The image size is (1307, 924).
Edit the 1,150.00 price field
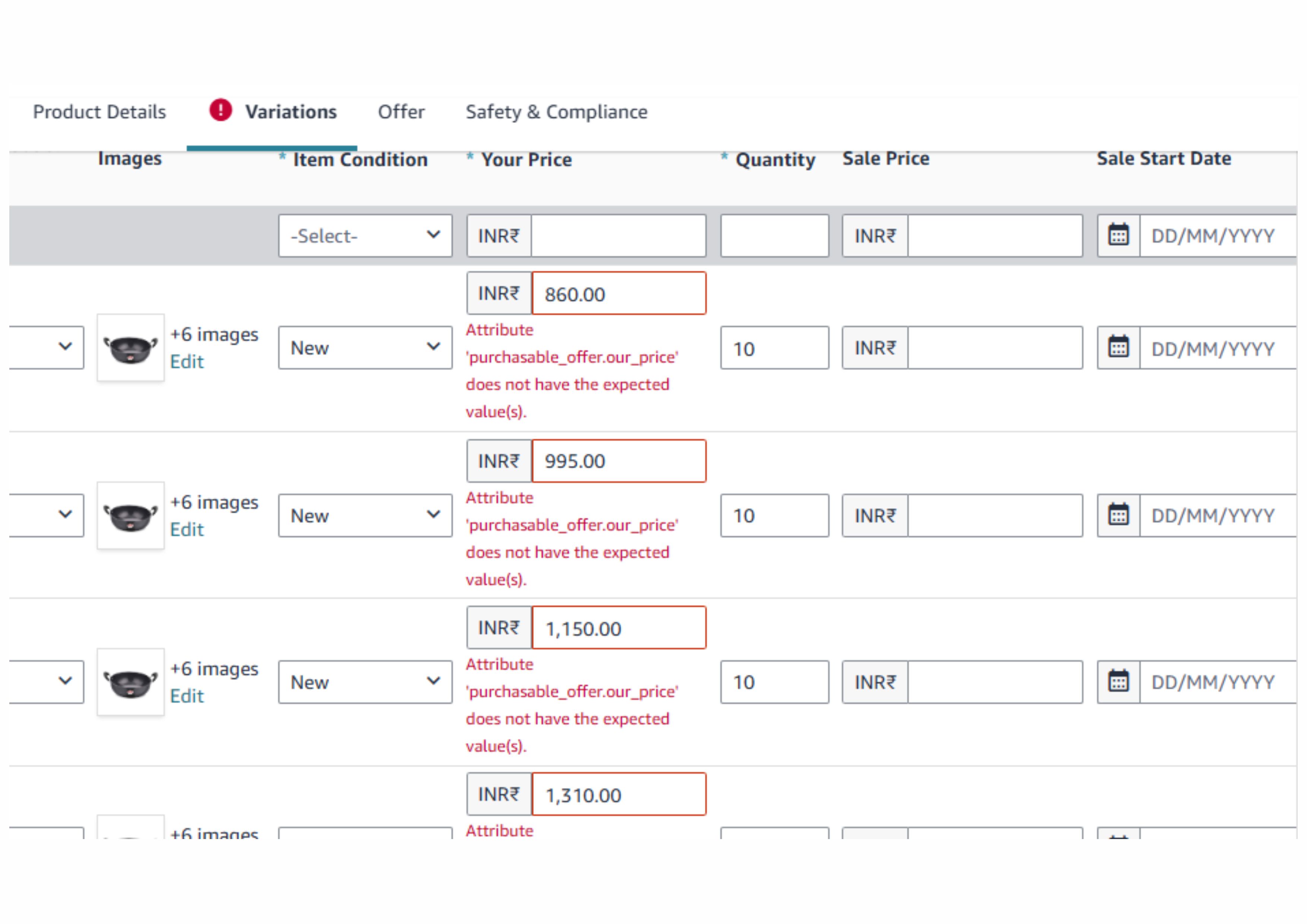(x=619, y=628)
